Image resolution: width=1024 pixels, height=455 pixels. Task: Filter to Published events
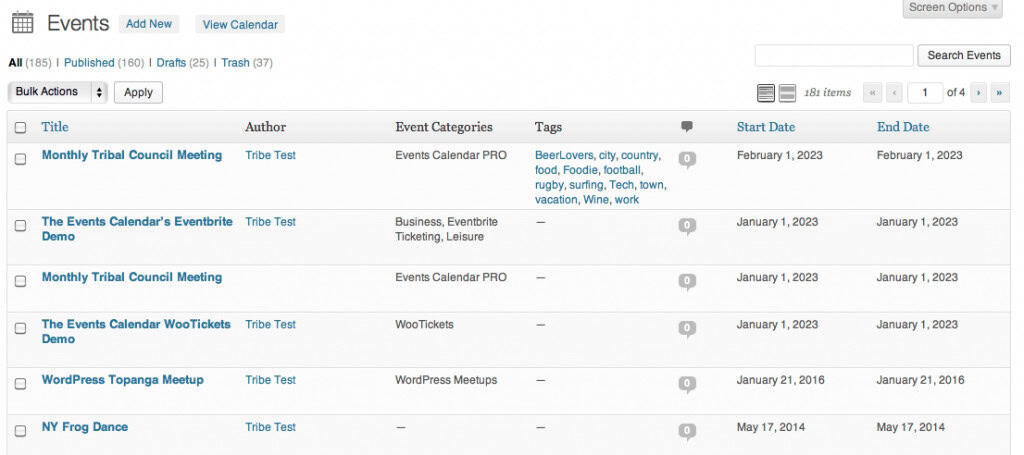[89, 63]
